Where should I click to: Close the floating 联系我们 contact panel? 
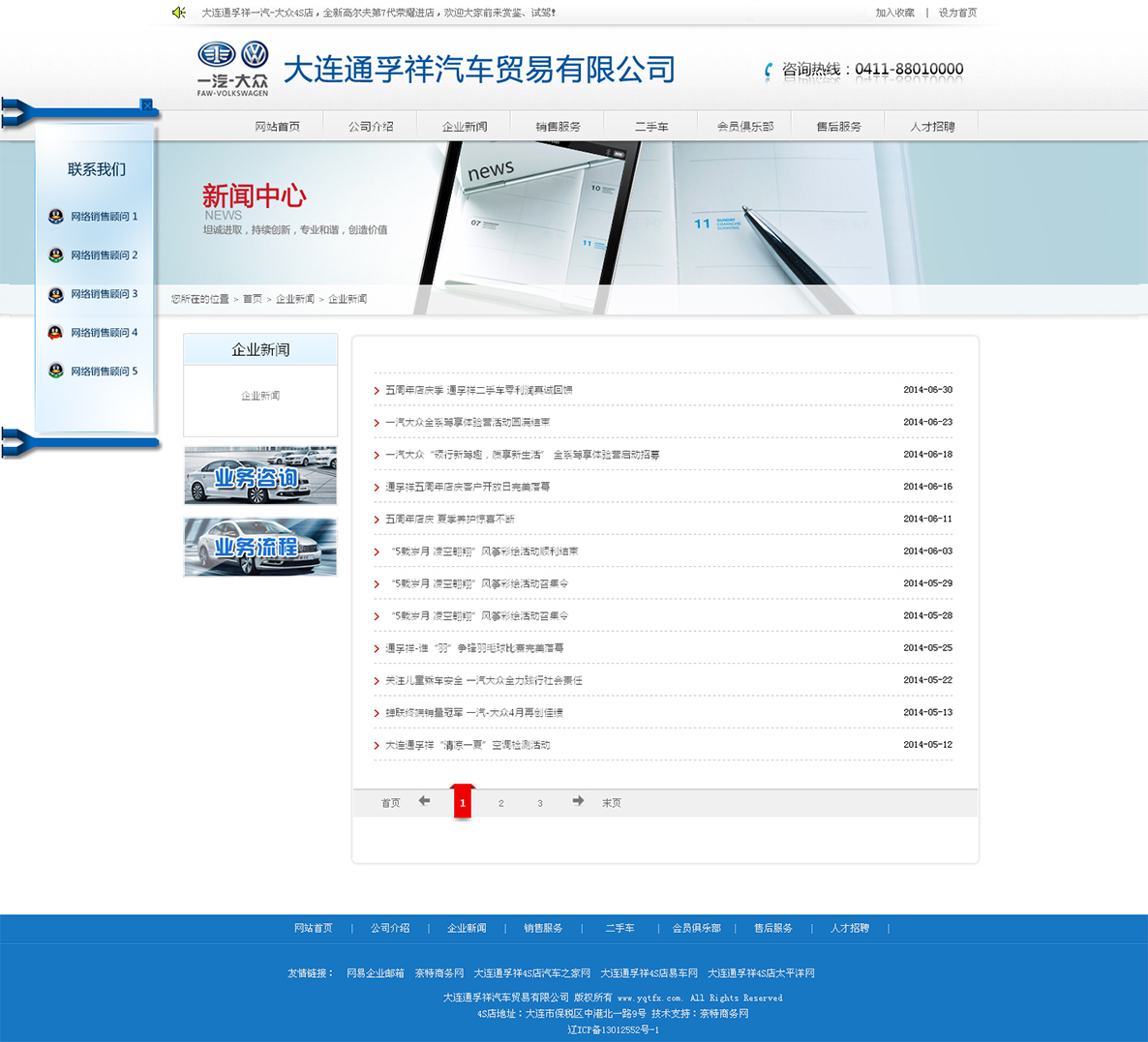click(x=146, y=104)
